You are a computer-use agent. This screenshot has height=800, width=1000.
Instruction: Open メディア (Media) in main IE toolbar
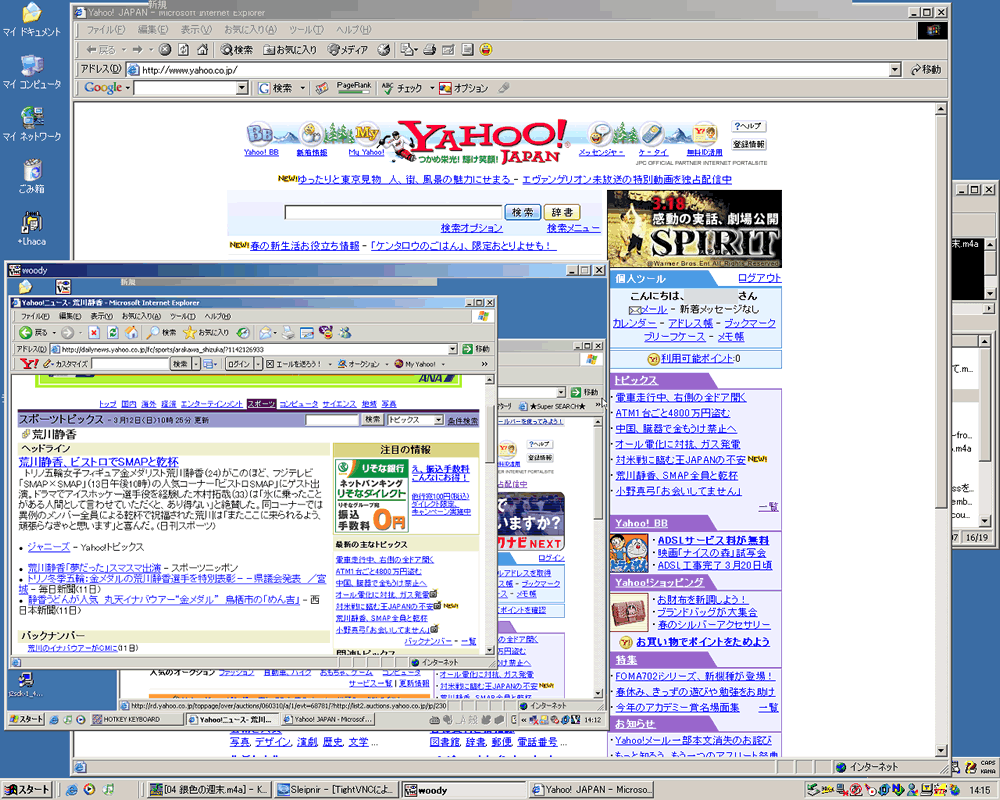pyautogui.click(x=348, y=50)
